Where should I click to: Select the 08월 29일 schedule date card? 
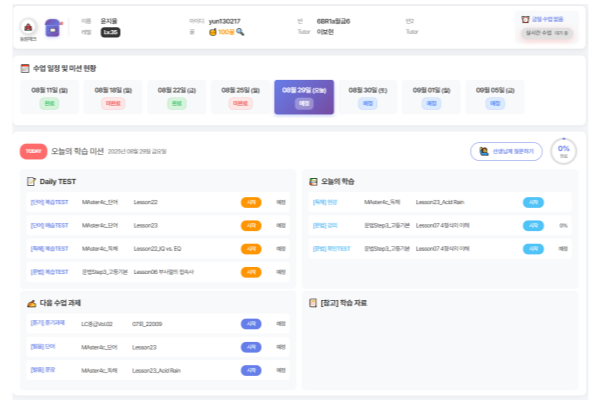(304, 96)
